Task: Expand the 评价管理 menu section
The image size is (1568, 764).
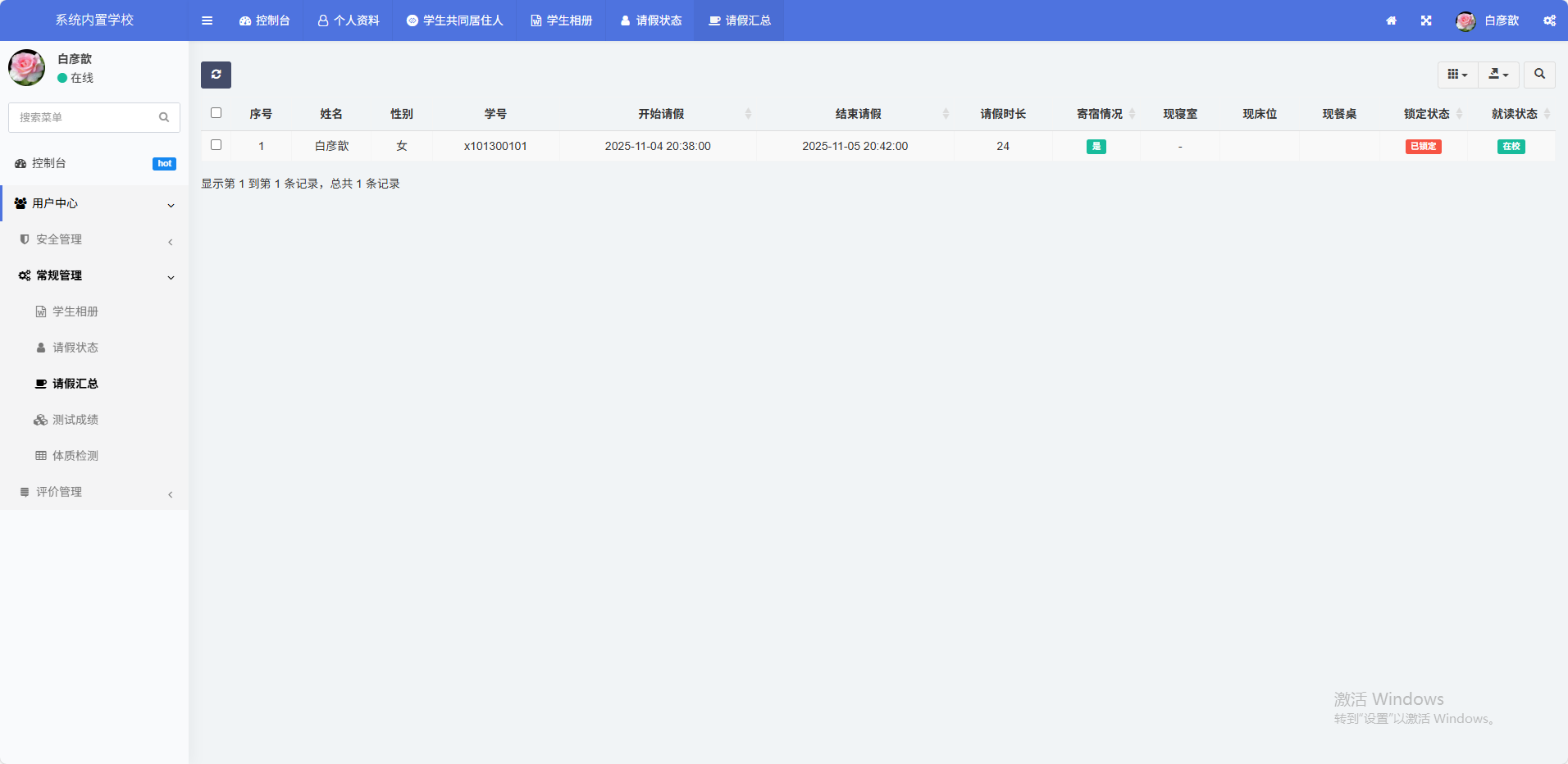Action: tap(94, 492)
